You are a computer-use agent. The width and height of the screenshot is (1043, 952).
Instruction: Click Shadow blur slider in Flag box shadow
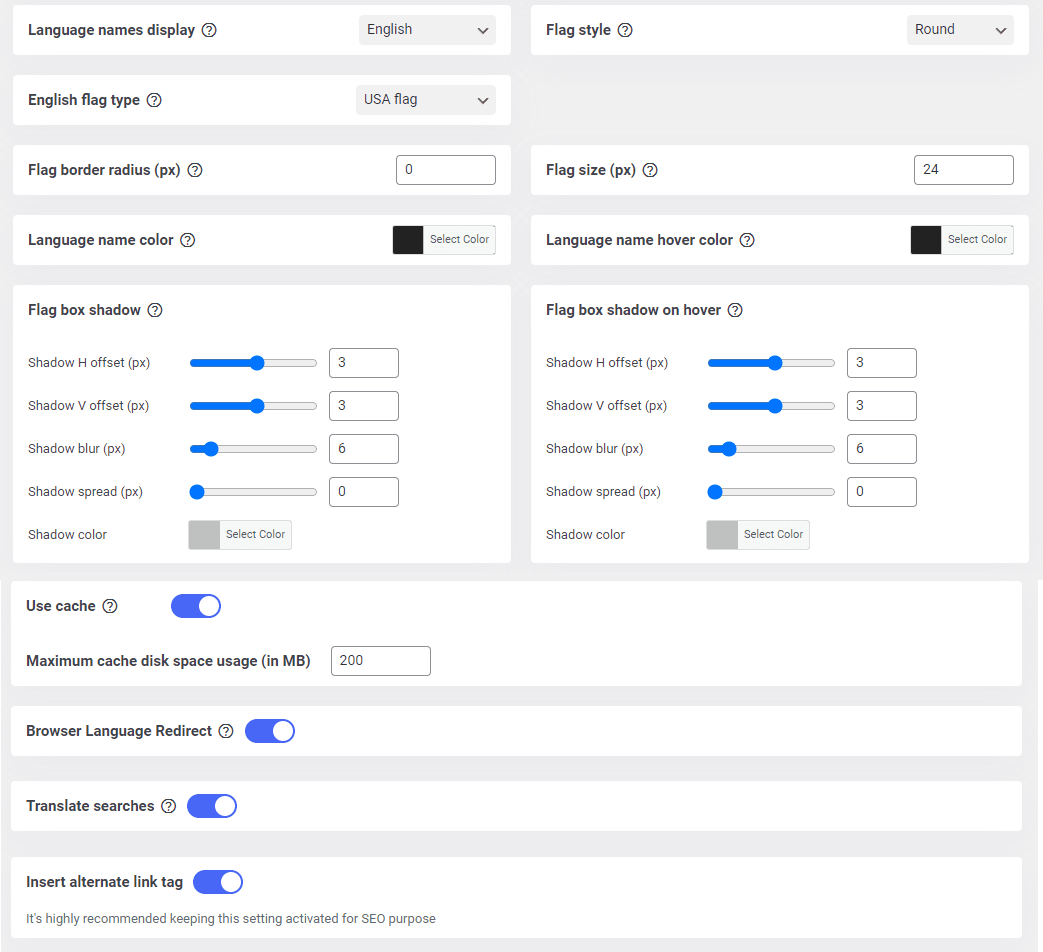(253, 449)
